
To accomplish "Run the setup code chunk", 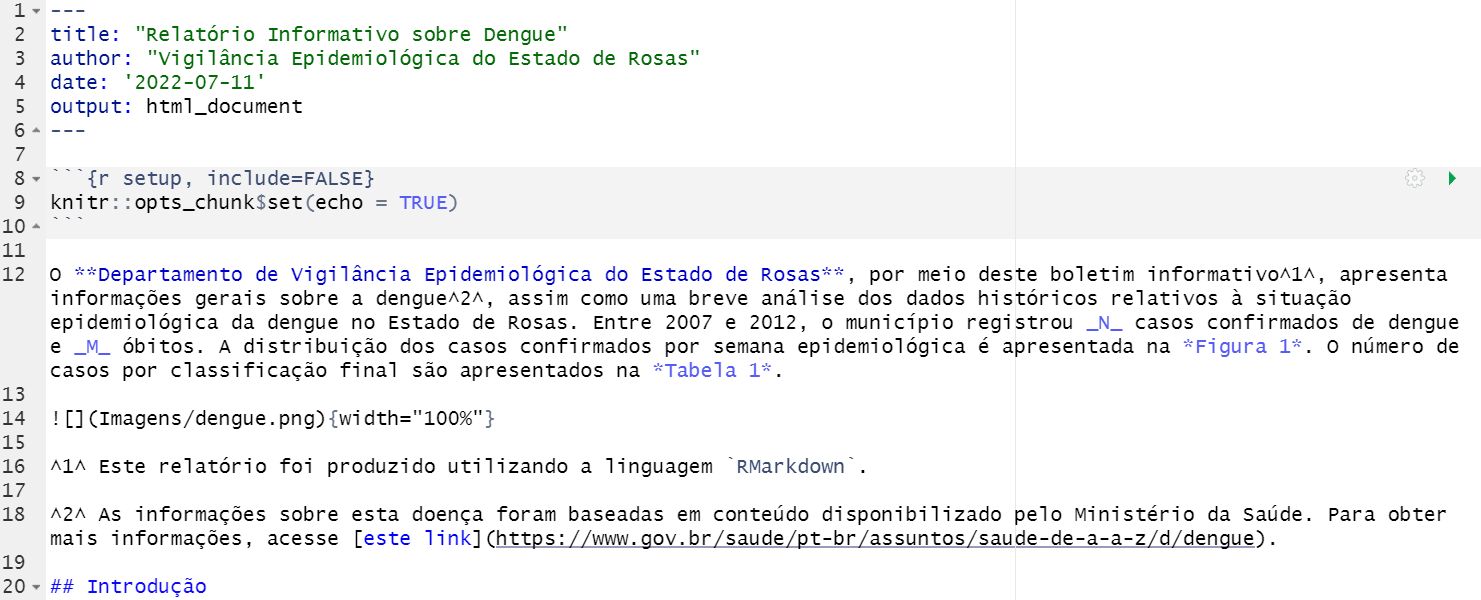I will [1452, 179].
